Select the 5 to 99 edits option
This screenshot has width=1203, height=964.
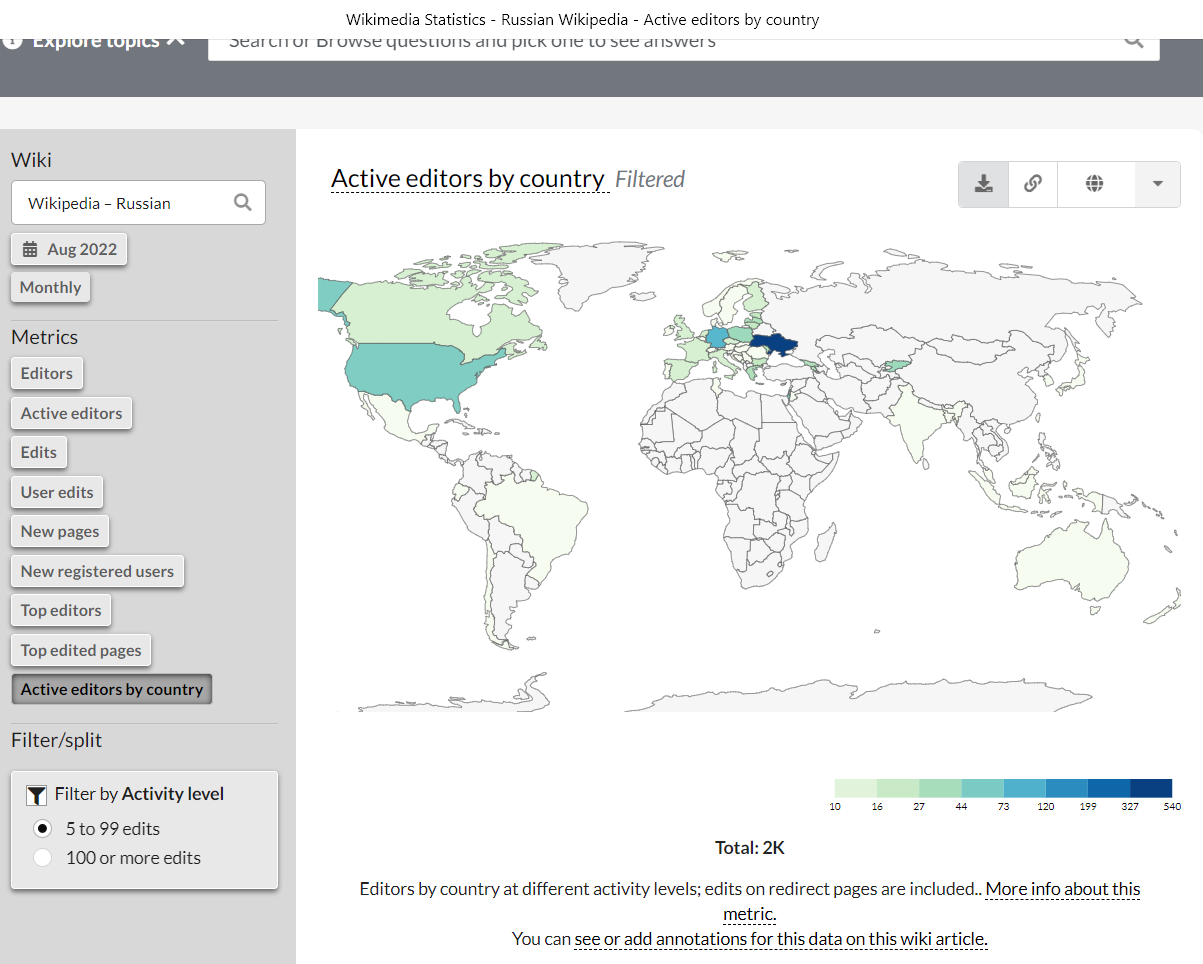click(x=43, y=828)
